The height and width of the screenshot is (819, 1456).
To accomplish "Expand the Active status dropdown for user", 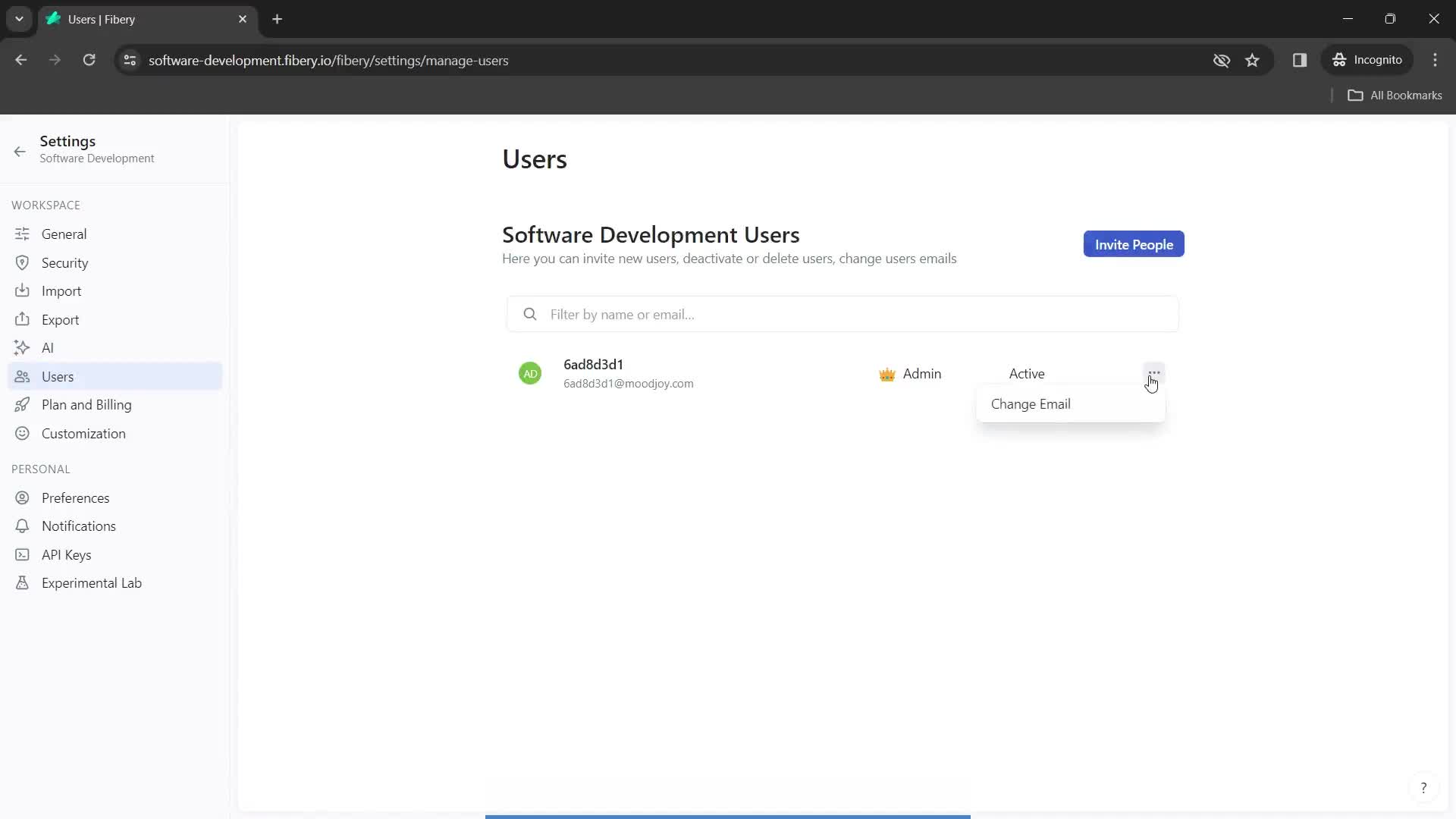I will click(1027, 373).
